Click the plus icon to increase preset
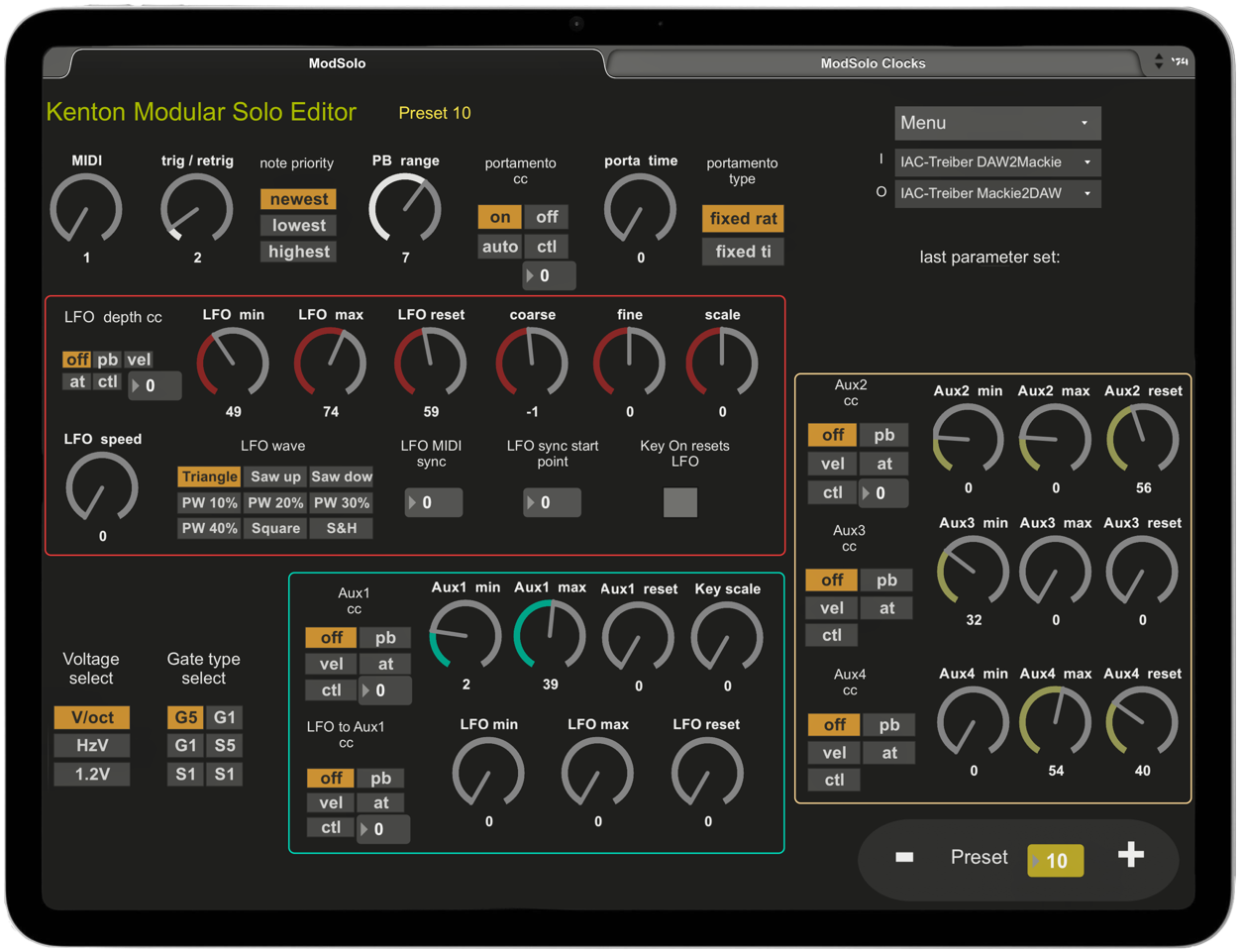 1130,856
